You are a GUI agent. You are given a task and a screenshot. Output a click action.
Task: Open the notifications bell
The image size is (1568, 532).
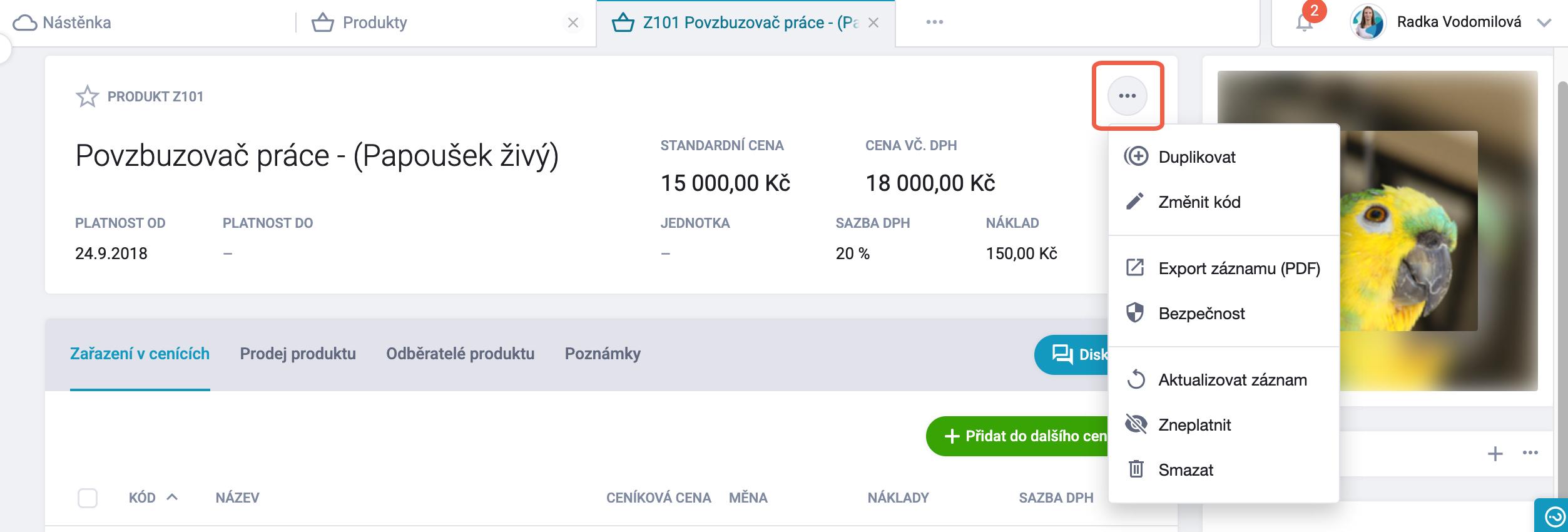pyautogui.click(x=1304, y=23)
